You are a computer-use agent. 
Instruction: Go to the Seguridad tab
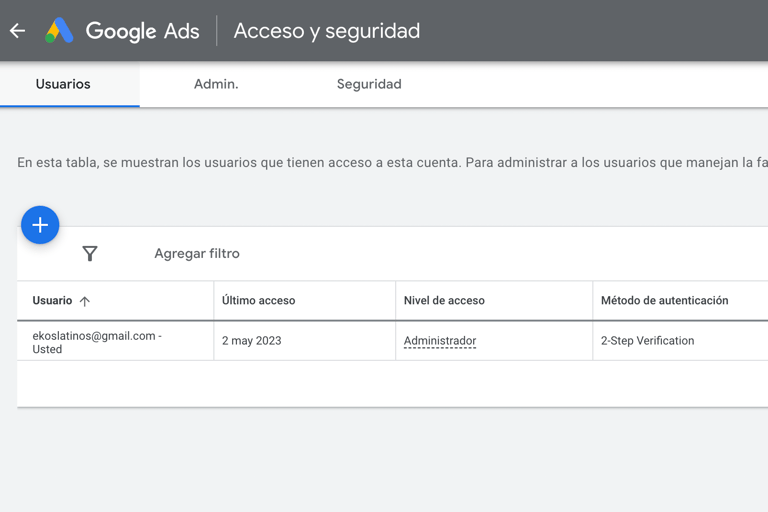pyautogui.click(x=369, y=84)
